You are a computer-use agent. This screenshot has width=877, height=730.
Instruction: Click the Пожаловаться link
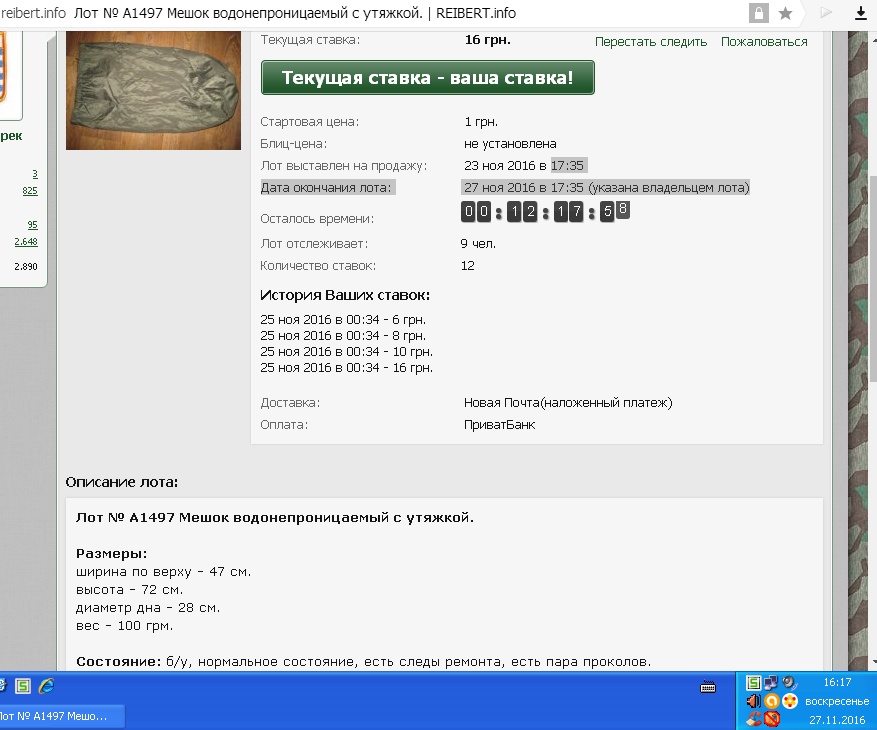[x=764, y=42]
